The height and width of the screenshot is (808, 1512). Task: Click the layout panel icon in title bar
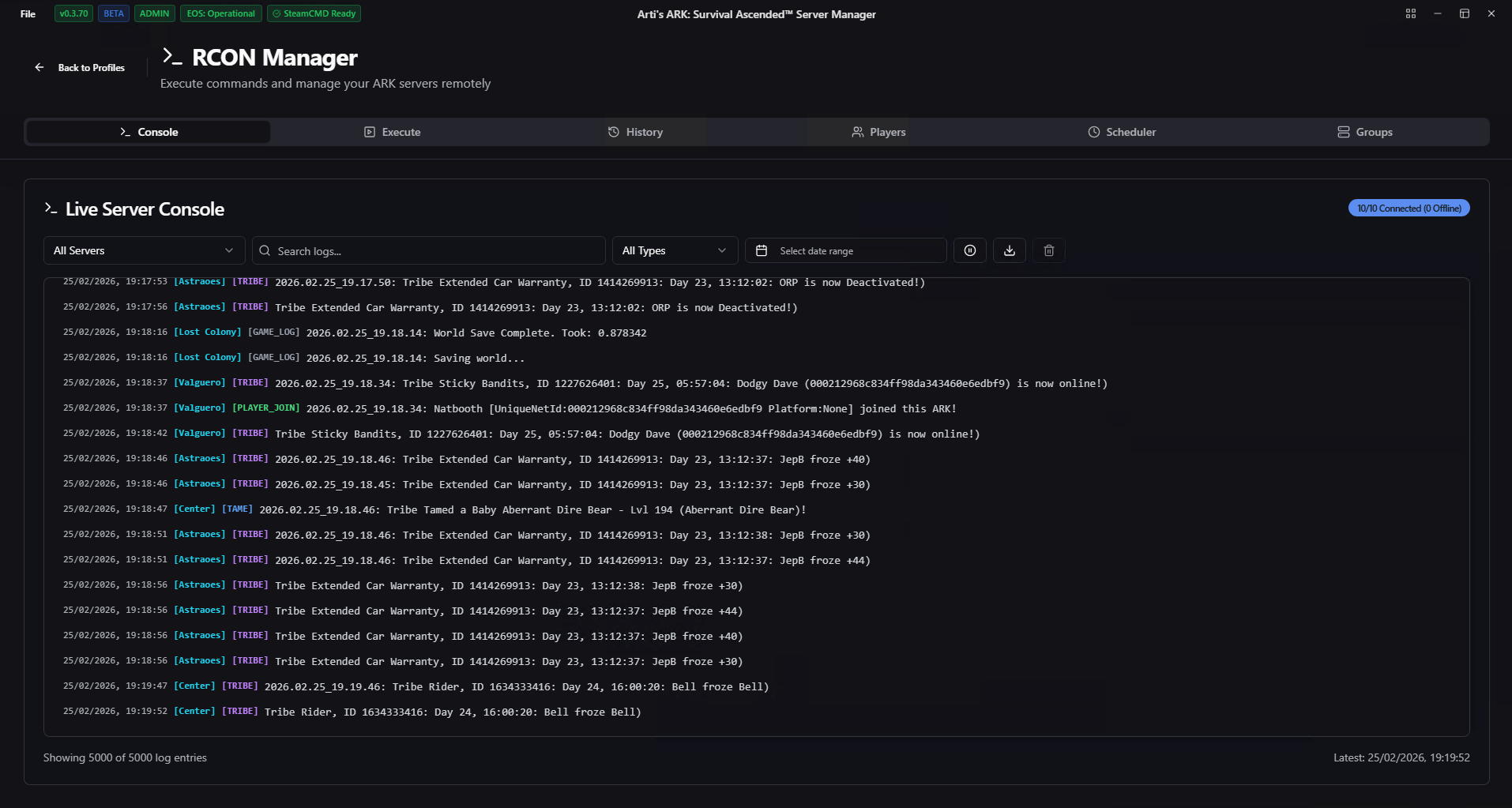[x=1464, y=13]
